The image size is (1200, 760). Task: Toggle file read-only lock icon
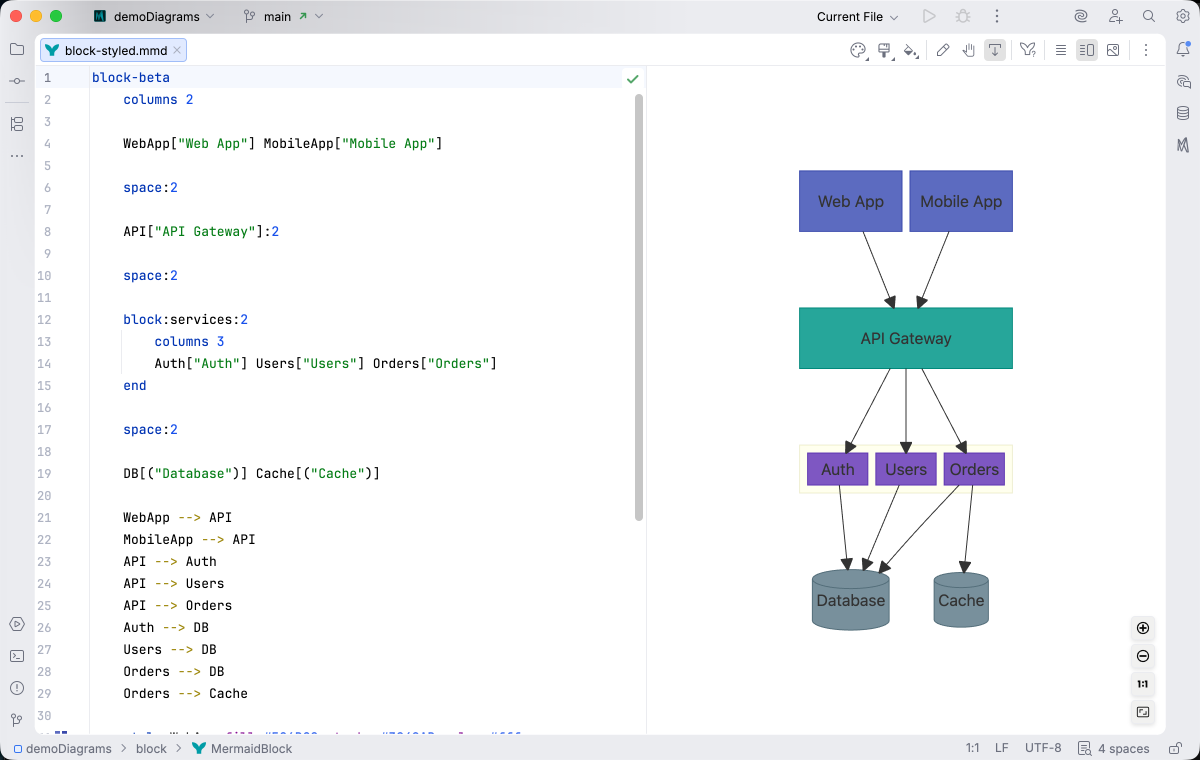click(1174, 748)
